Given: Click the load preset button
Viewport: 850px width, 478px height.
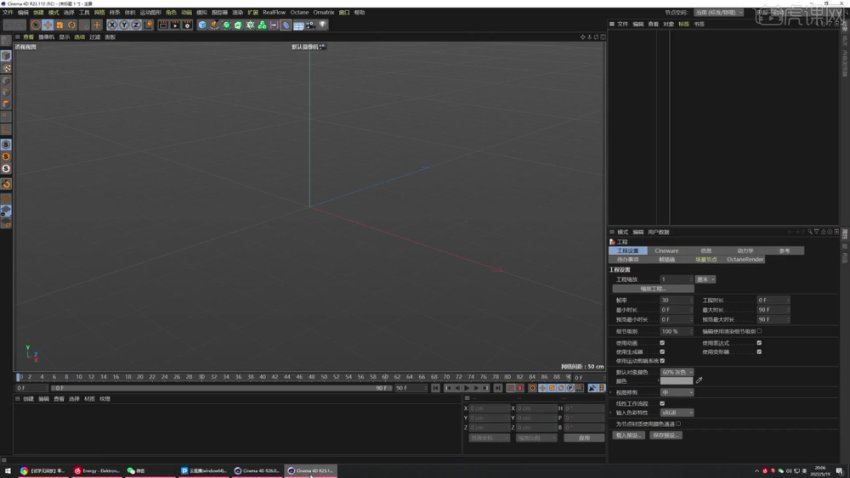Looking at the screenshot, I should coord(628,435).
